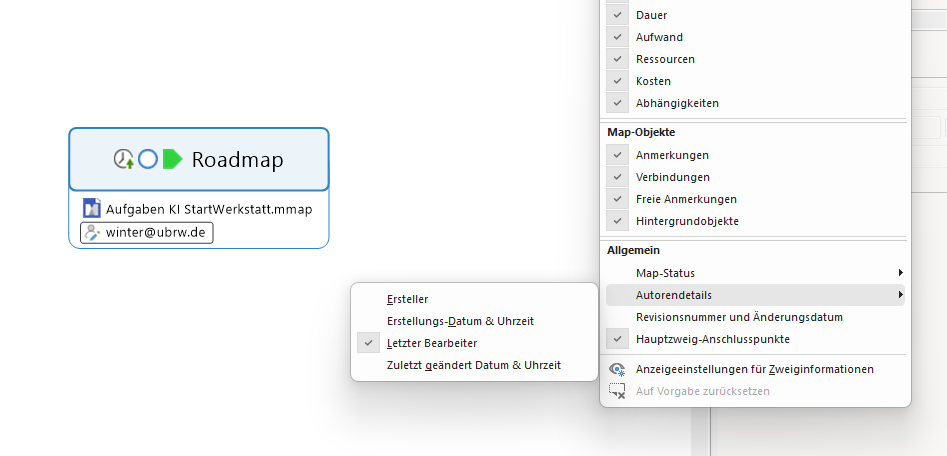The height and width of the screenshot is (456, 947).
Task: Click the mmap file attachment icon
Action: click(92, 209)
